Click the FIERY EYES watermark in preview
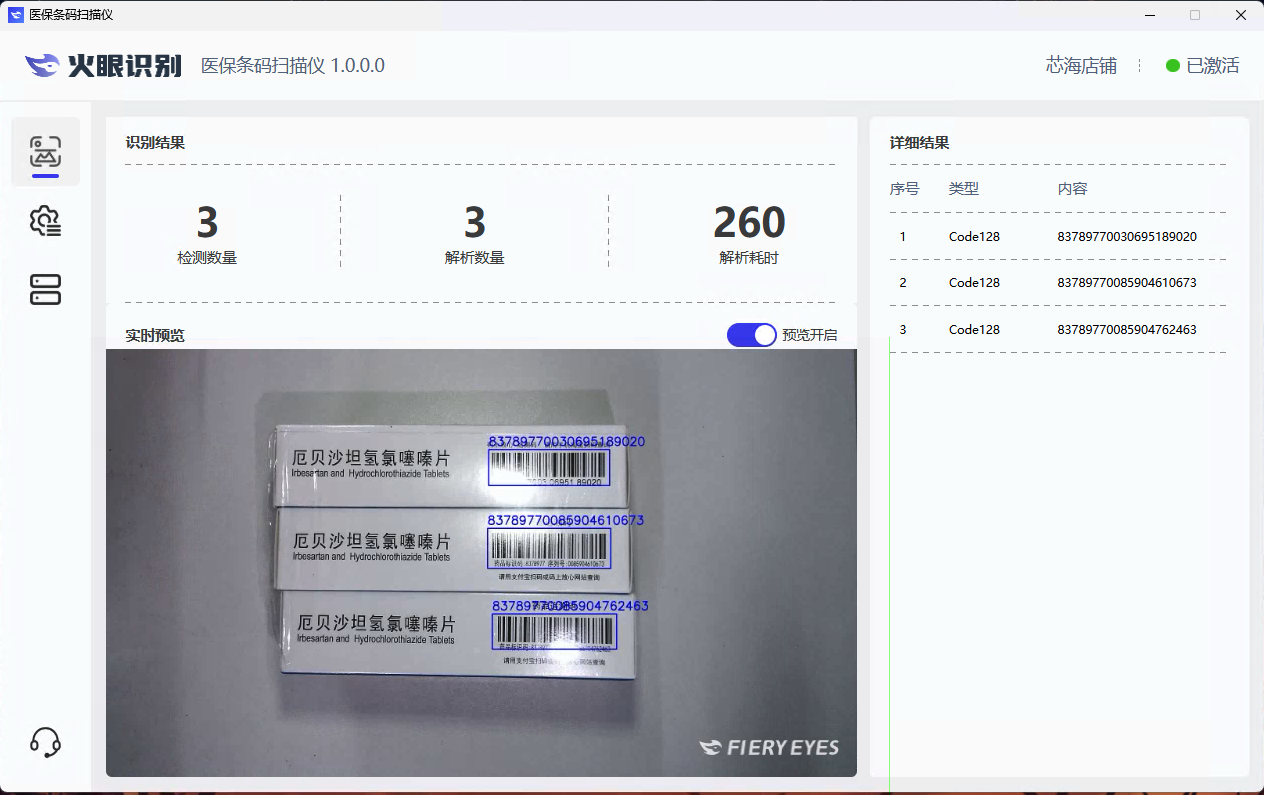1264x795 pixels. tap(768, 747)
